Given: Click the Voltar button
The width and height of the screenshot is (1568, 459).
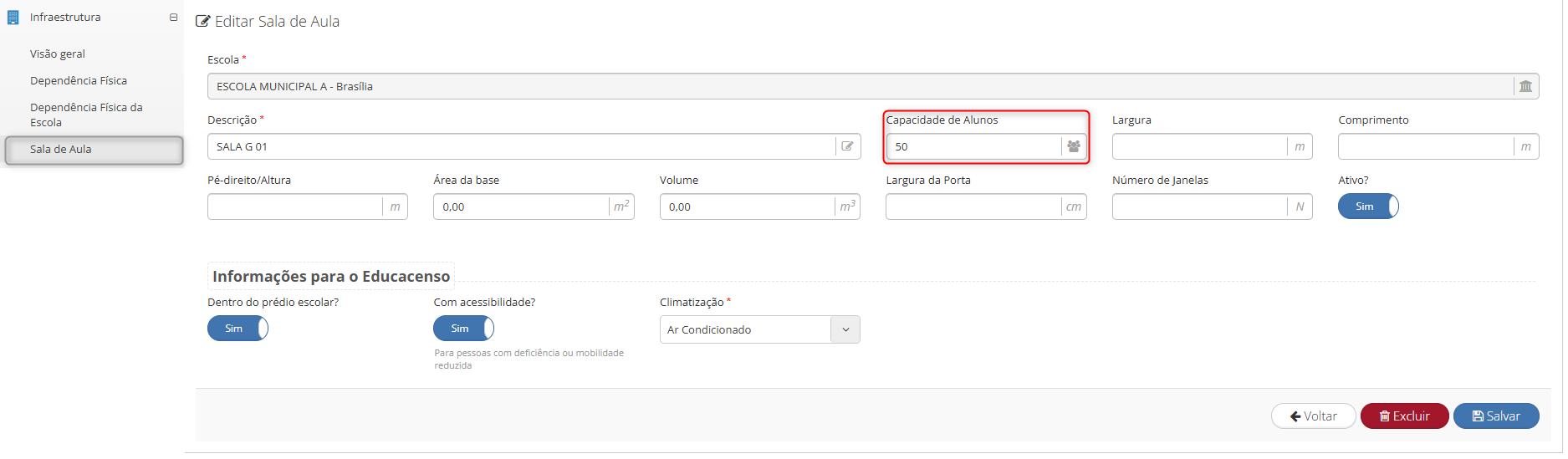Looking at the screenshot, I should point(1313,416).
